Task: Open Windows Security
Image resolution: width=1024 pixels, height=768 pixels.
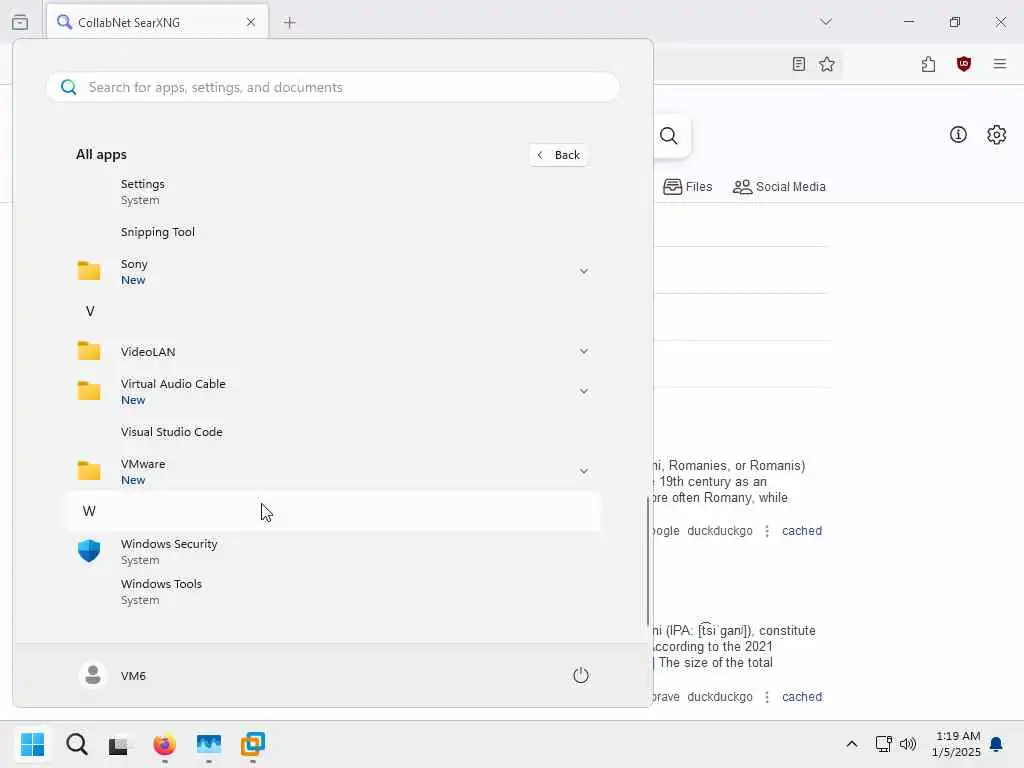Action: tap(333, 551)
